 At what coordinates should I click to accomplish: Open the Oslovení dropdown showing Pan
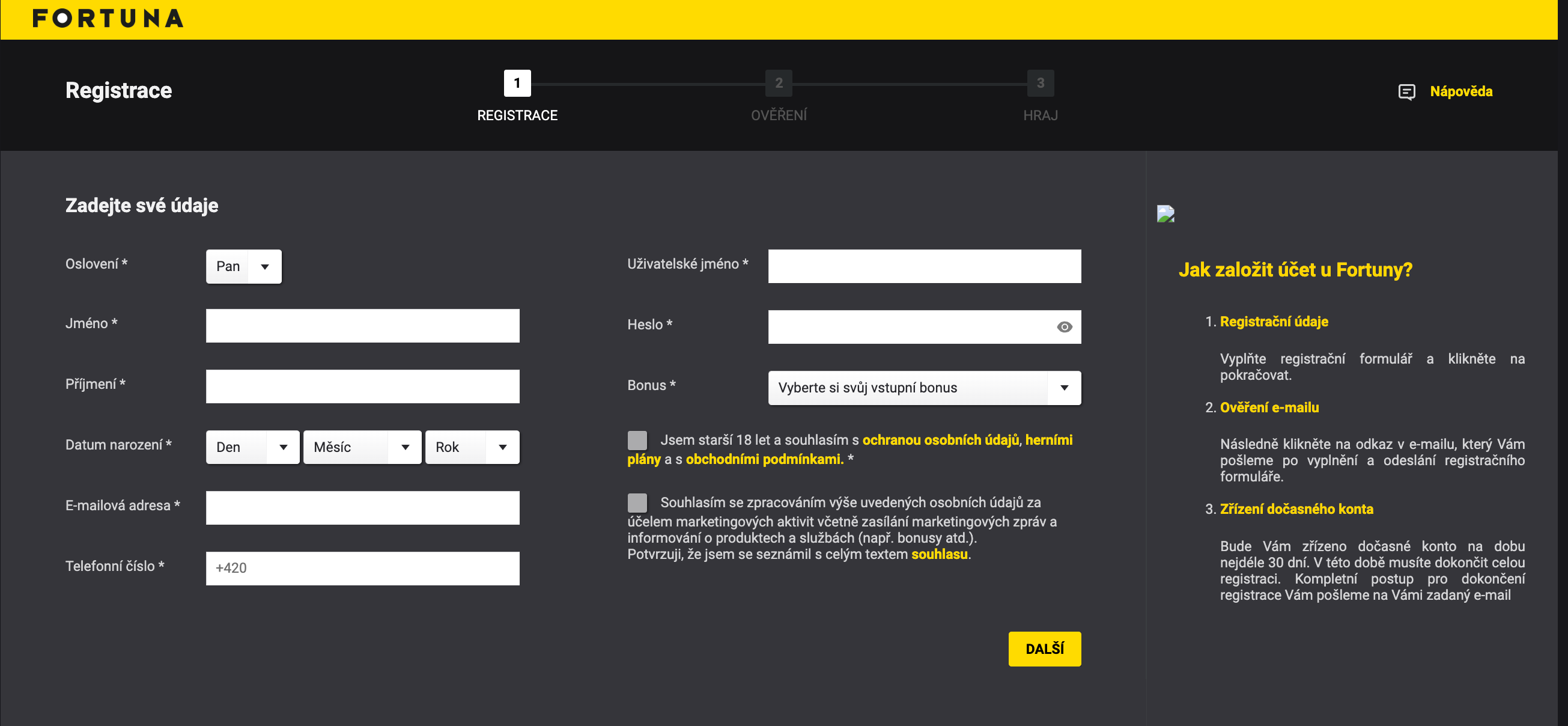pyautogui.click(x=243, y=266)
